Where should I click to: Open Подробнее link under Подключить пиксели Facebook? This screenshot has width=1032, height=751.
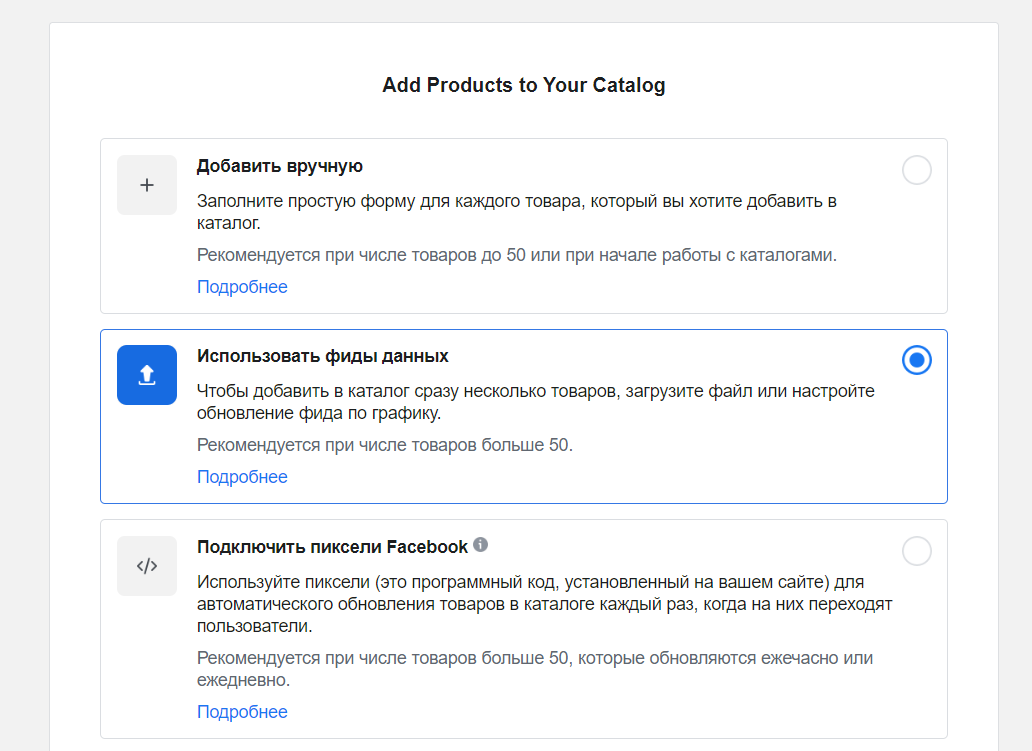pos(242,712)
